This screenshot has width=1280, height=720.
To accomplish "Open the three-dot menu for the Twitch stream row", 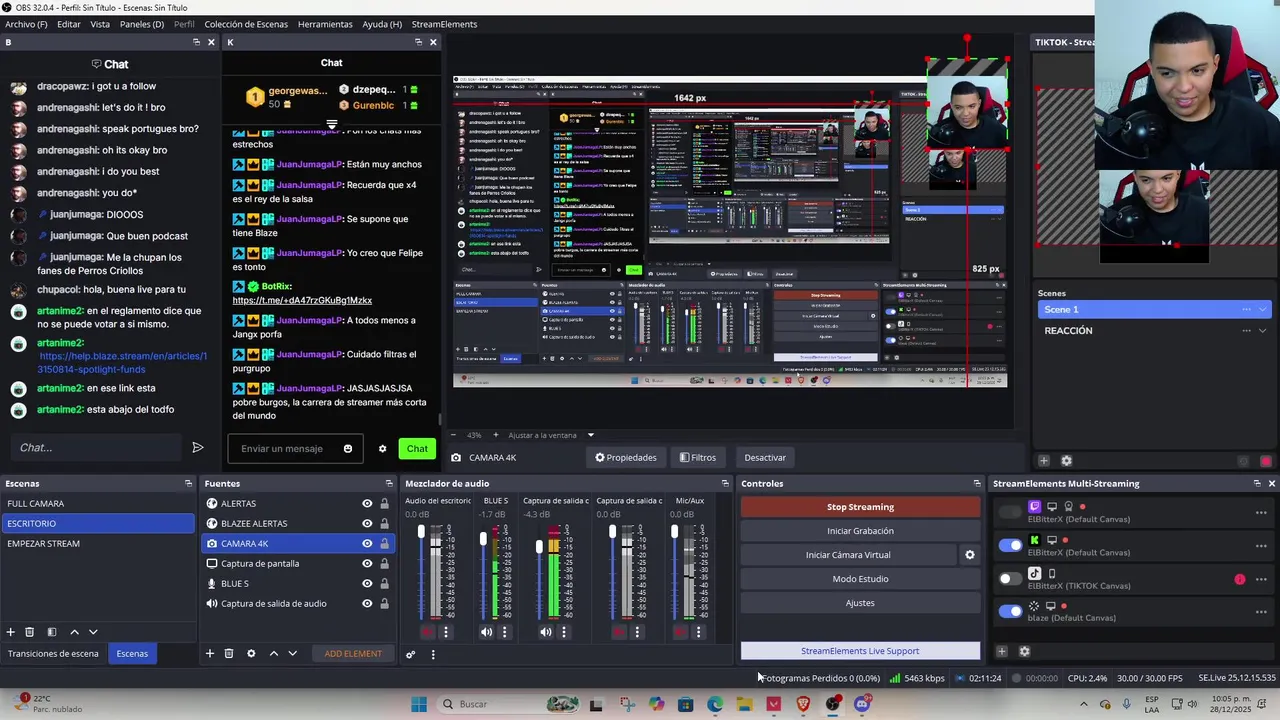I will pyautogui.click(x=1261, y=513).
